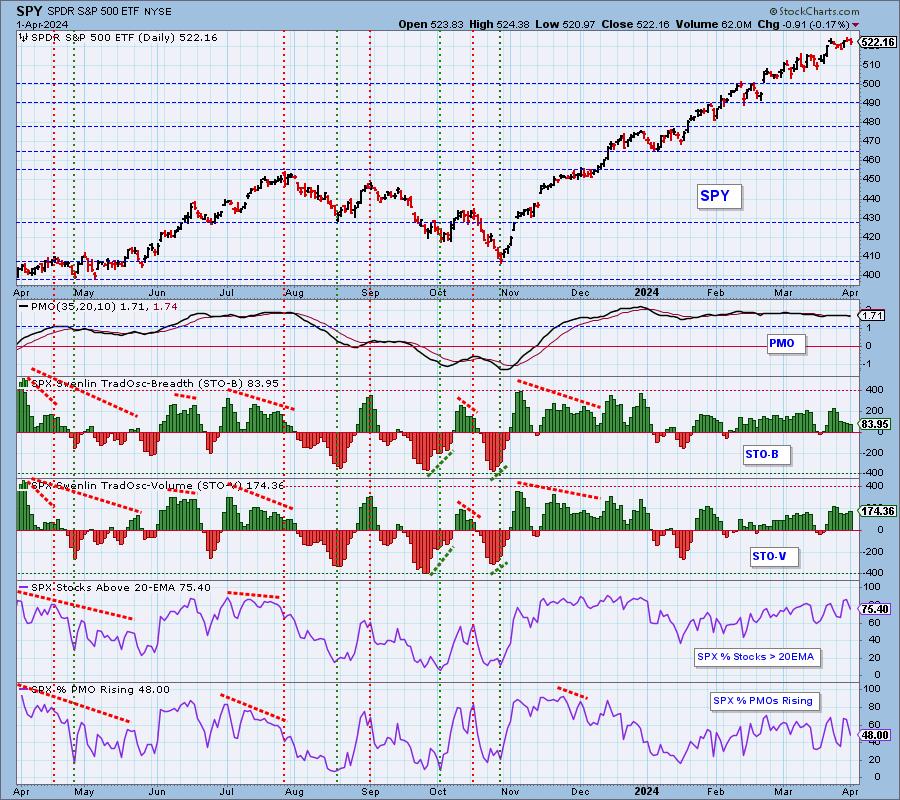Click the SPX % PMO Rising 48.00 legend
900x800 pixels.
100,690
